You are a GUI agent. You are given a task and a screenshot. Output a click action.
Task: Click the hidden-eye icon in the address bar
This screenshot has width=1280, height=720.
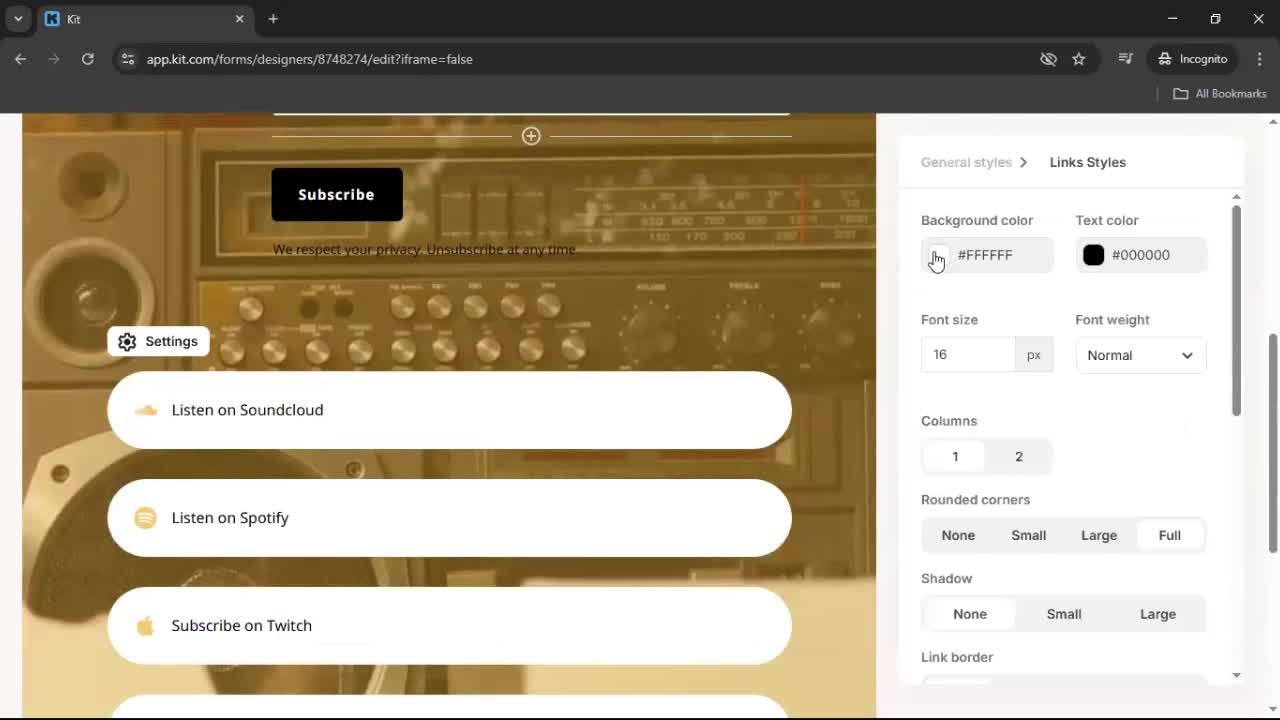click(1048, 59)
